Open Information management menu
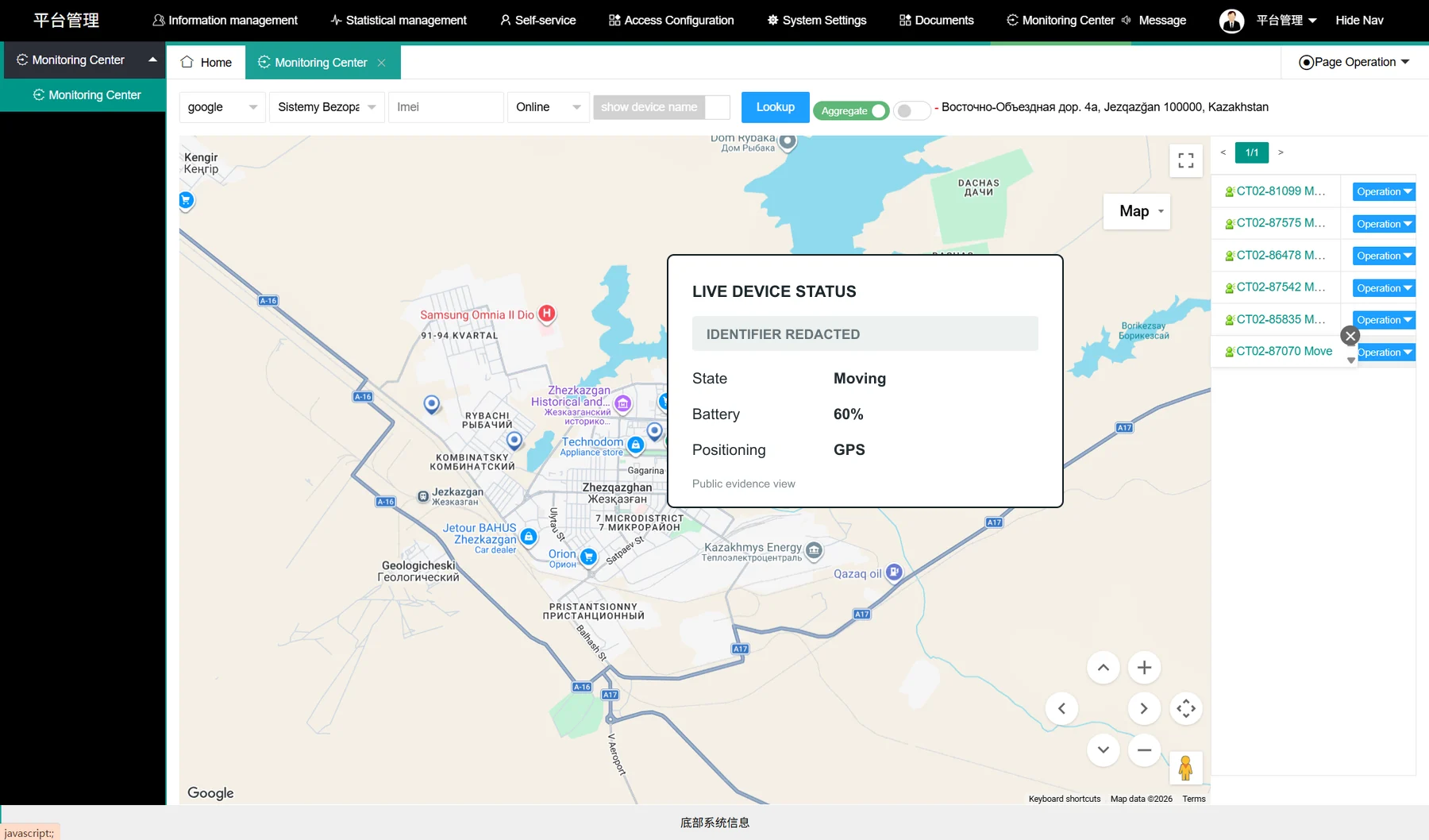Screen dimensions: 1429x840 225,20
